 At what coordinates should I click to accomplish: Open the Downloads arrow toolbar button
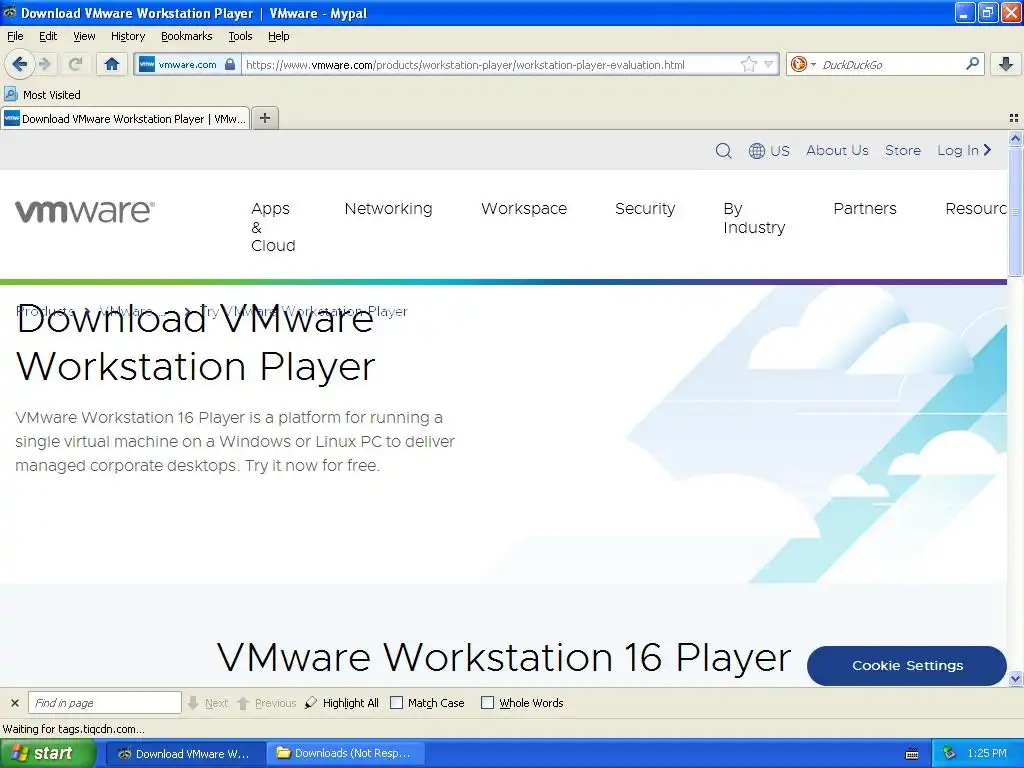1006,64
